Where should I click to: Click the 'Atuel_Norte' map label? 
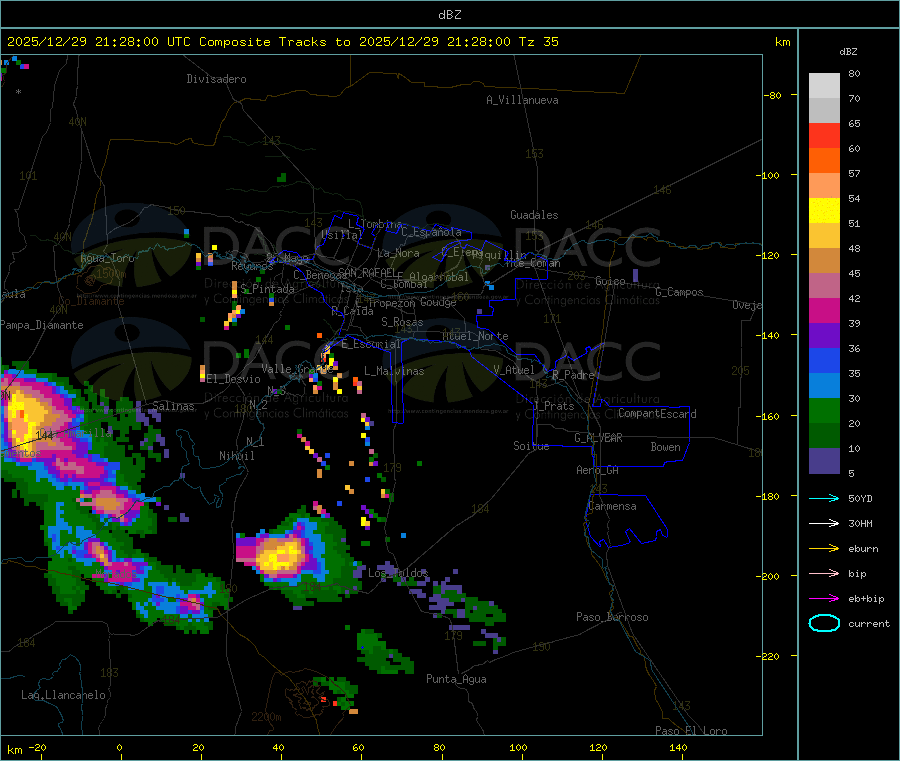[x=475, y=336]
